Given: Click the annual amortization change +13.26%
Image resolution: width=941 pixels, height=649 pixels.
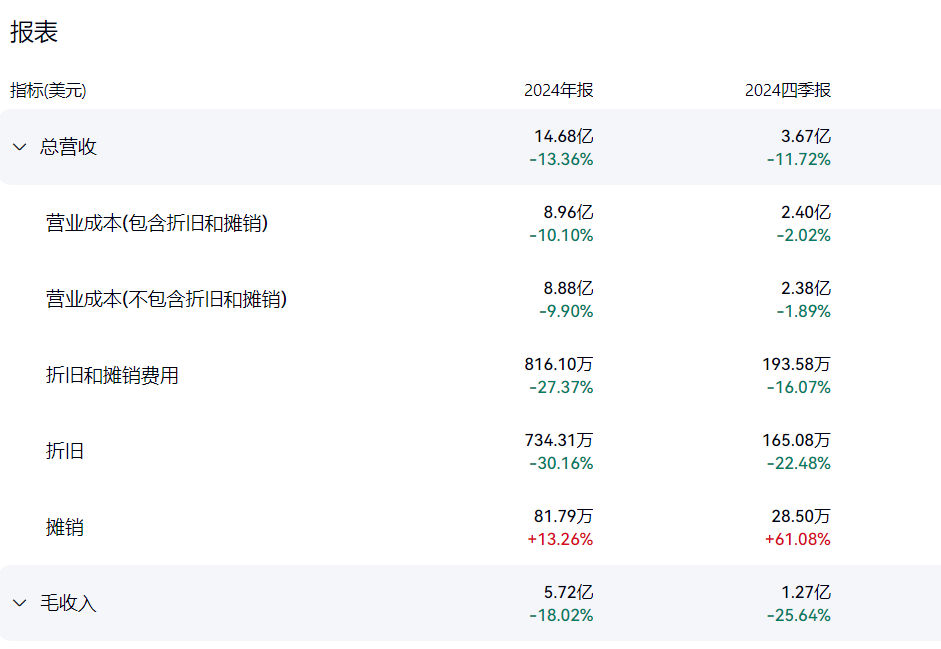Looking at the screenshot, I should coord(560,539).
